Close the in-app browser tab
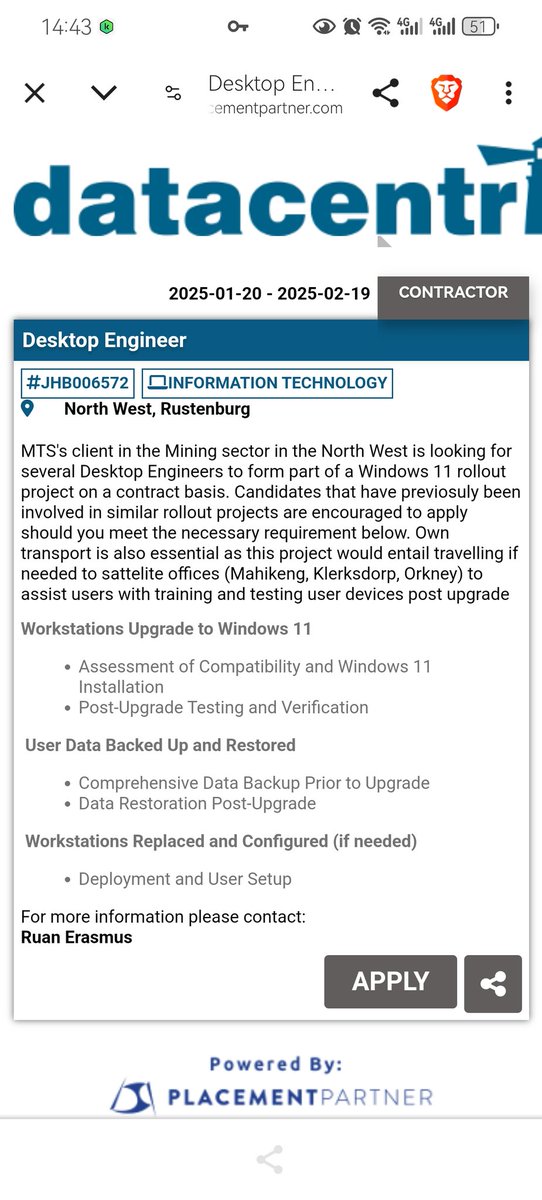 [34, 93]
